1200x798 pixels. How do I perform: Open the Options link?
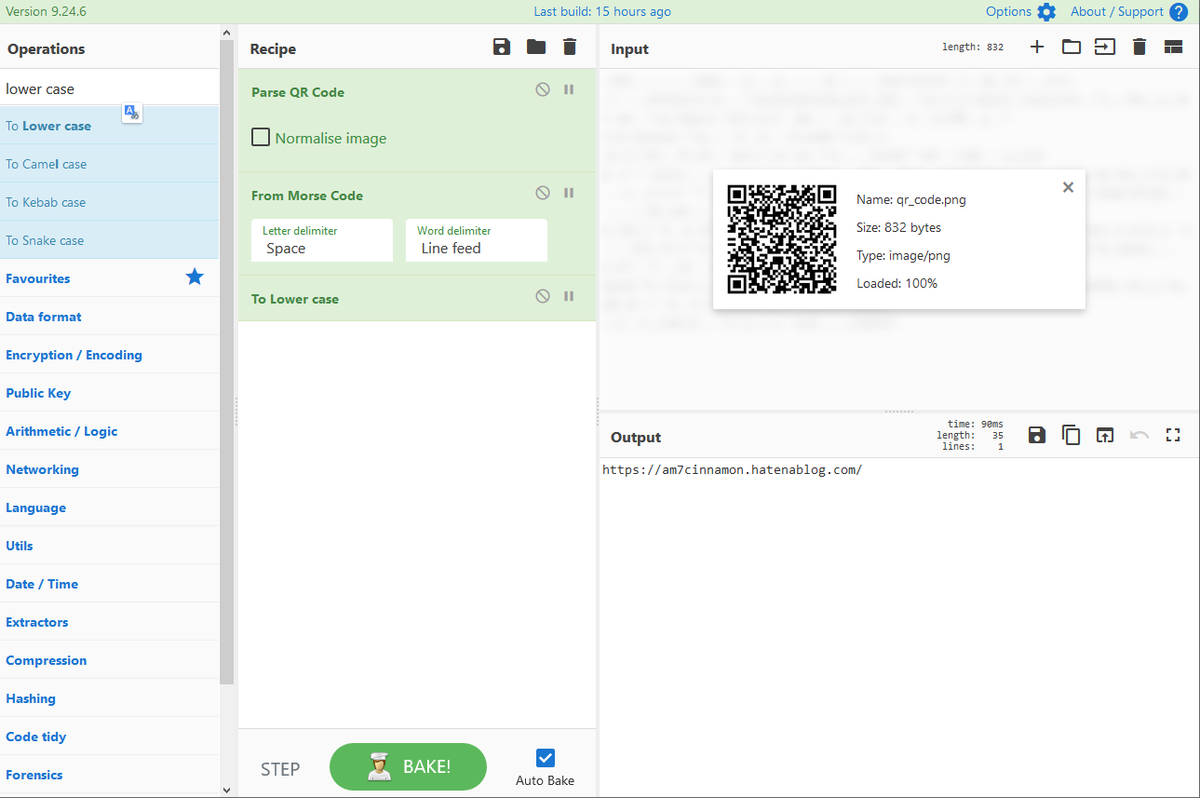point(1008,12)
